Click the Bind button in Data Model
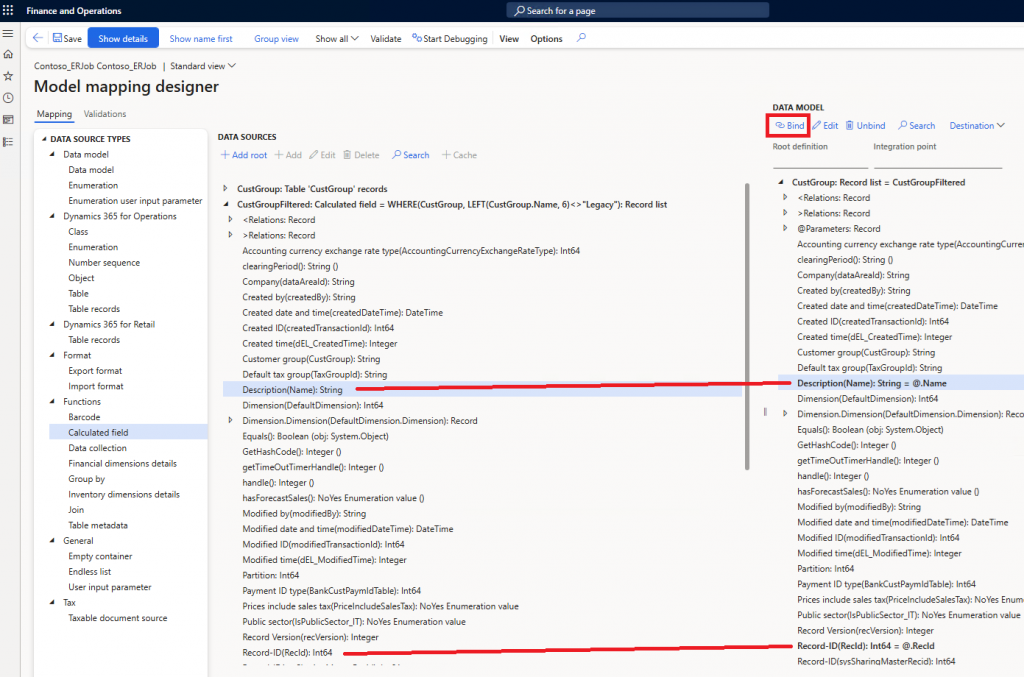This screenshot has width=1024, height=677. (788, 126)
